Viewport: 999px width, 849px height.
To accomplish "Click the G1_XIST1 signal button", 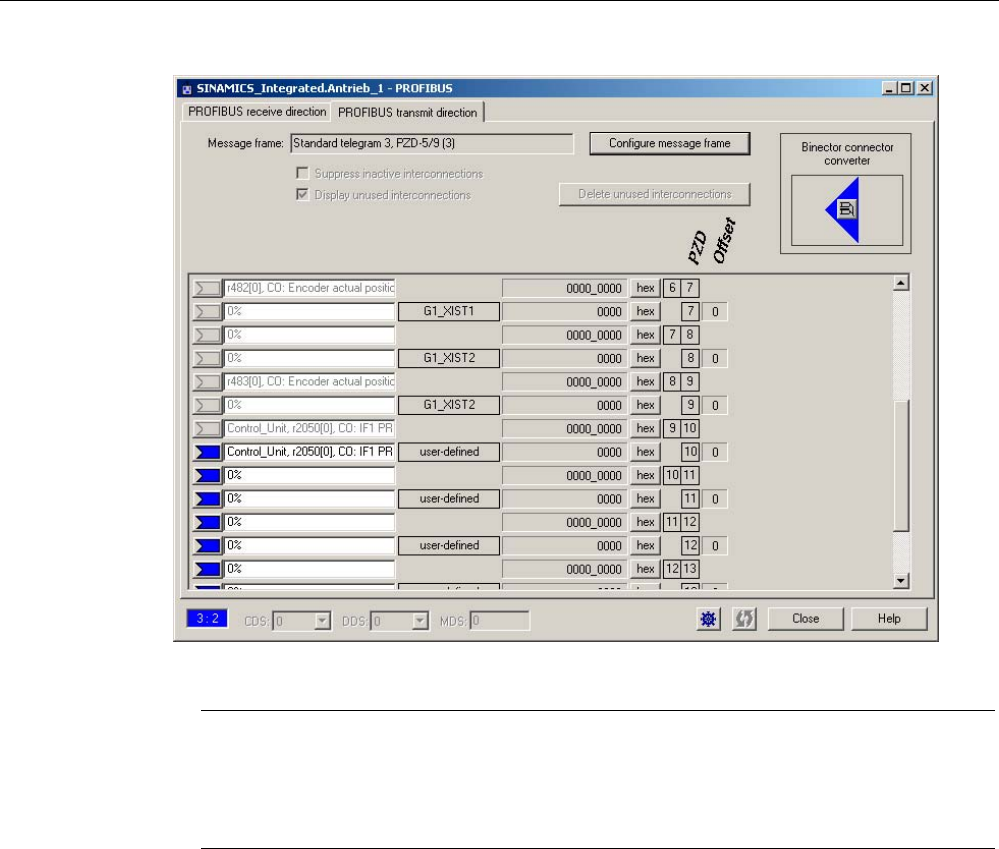I will (449, 311).
